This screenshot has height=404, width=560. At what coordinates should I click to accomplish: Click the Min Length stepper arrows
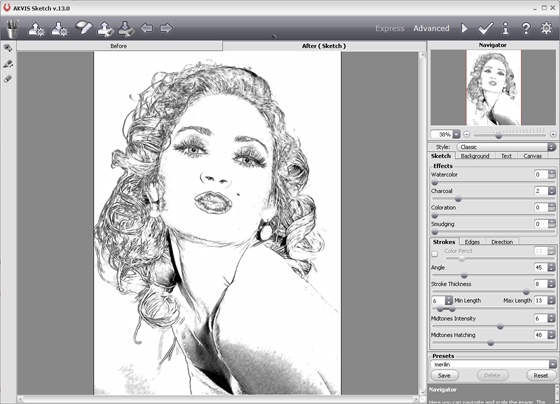449,300
